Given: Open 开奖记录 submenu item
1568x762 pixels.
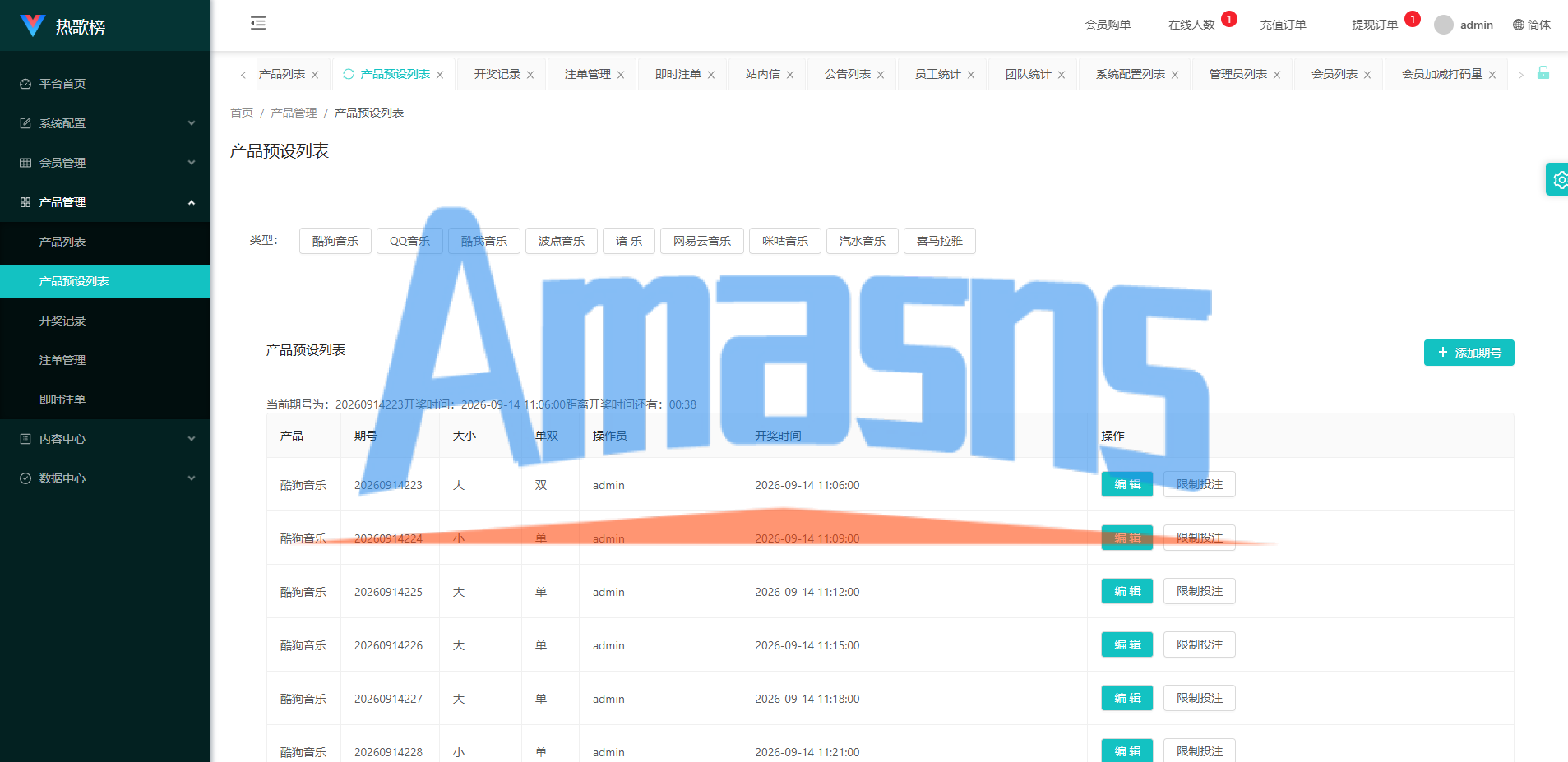Looking at the screenshot, I should coord(105,321).
